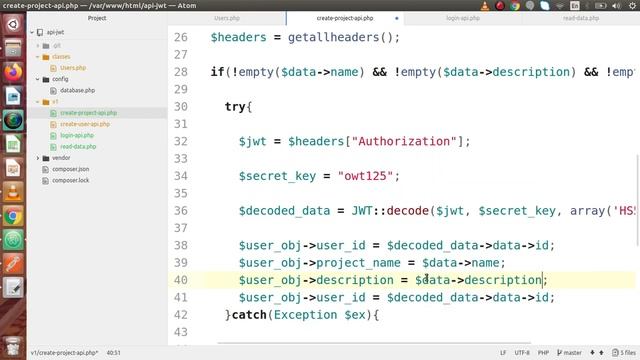The height and width of the screenshot is (360, 640).
Task: Click the horizontal scrollbar of the editor
Action: (374, 344)
